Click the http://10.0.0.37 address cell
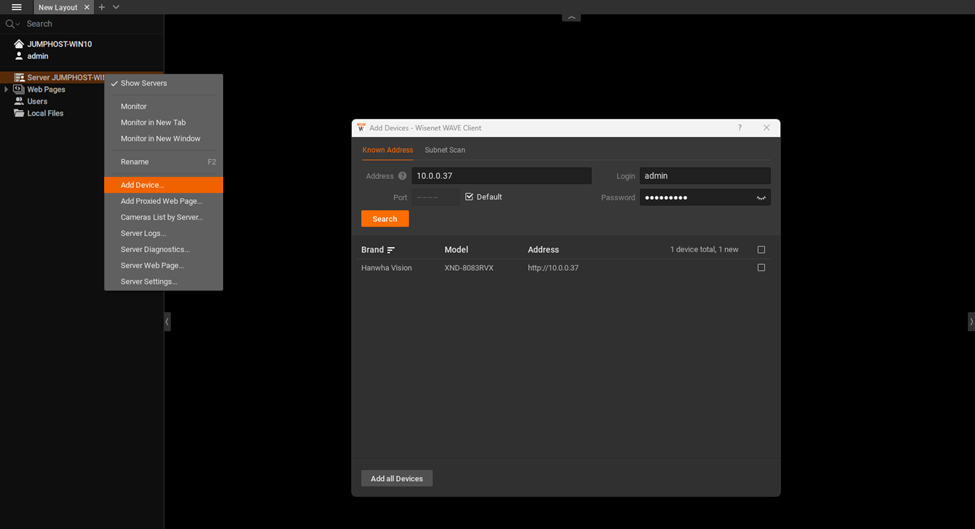 553,268
